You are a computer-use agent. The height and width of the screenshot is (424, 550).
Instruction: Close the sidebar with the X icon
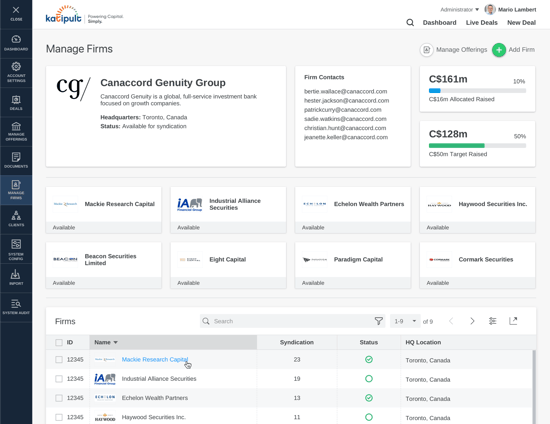16,13
